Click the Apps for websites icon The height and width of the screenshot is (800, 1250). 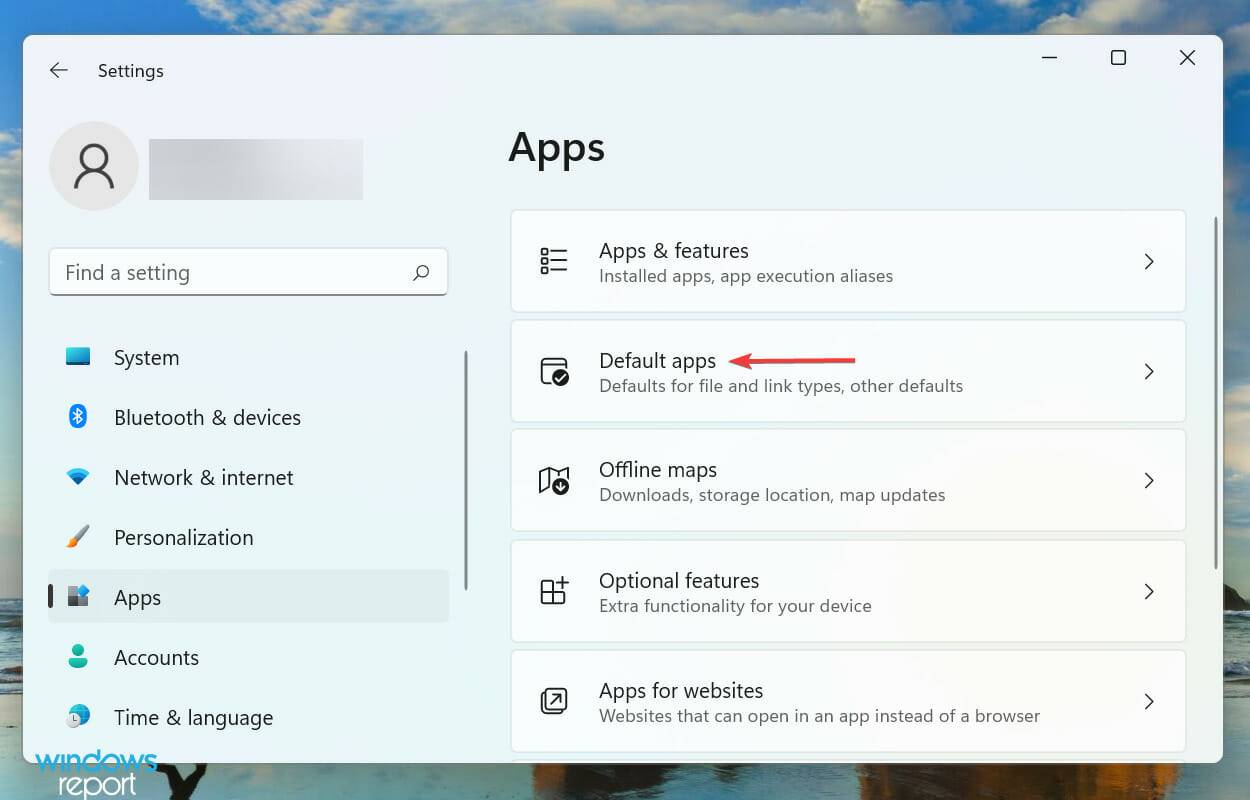554,701
